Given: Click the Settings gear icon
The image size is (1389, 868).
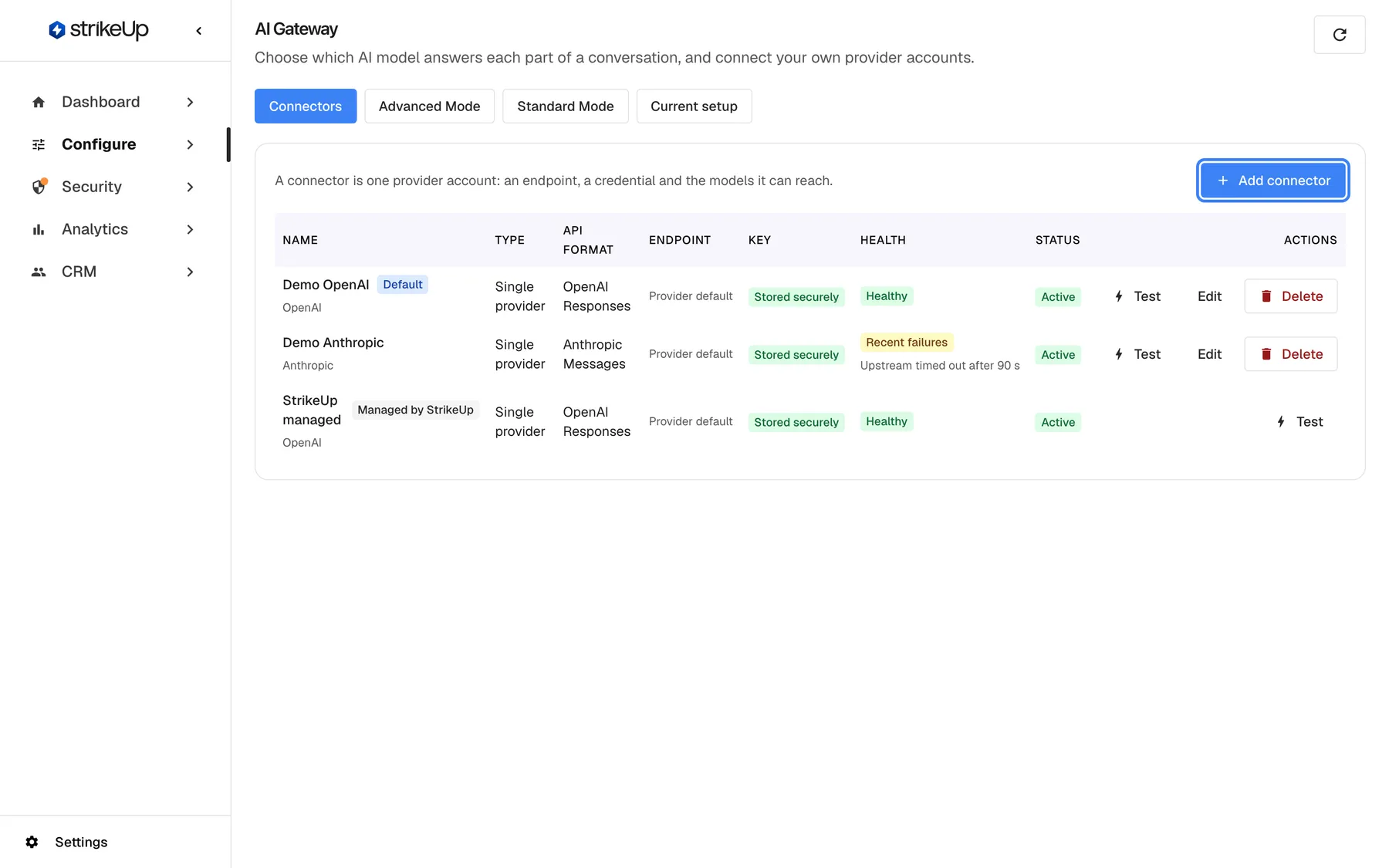Looking at the screenshot, I should point(32,842).
